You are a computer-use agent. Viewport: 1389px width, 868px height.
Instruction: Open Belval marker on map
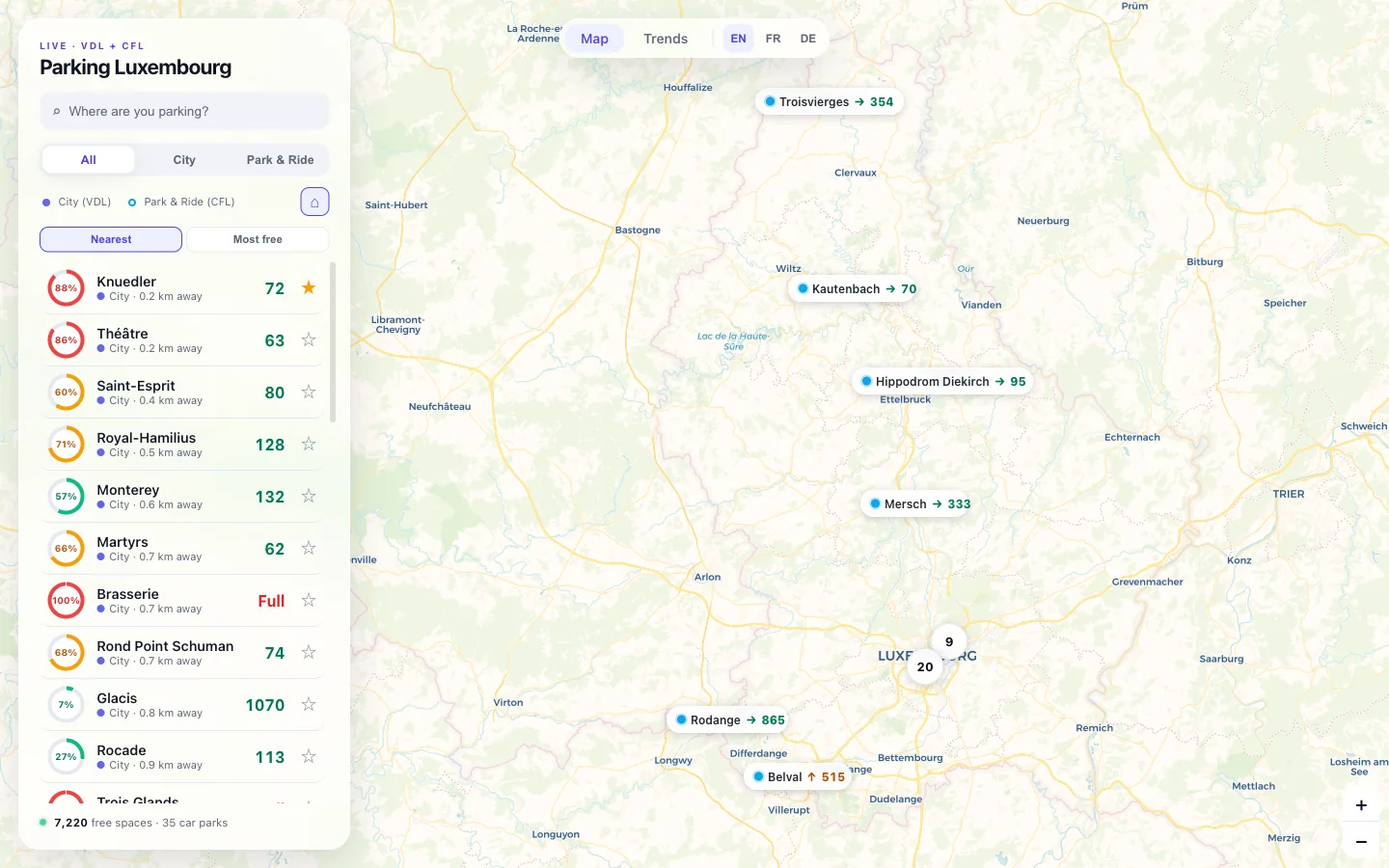[x=799, y=776]
